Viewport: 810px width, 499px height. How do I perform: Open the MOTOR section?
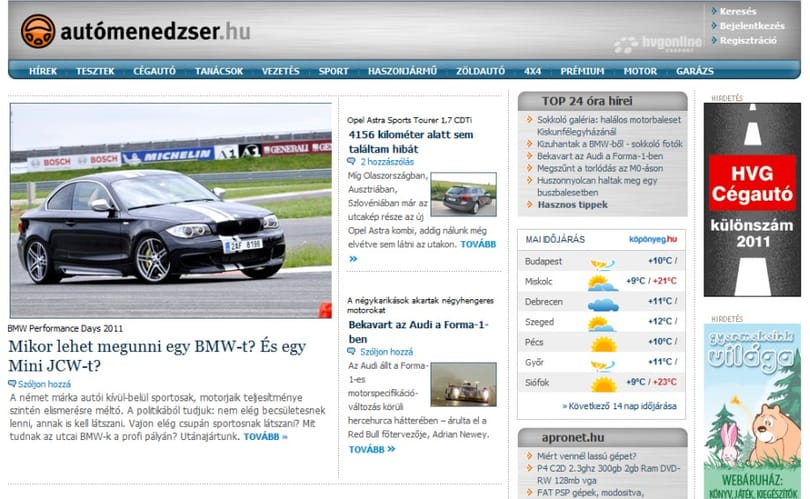point(640,71)
